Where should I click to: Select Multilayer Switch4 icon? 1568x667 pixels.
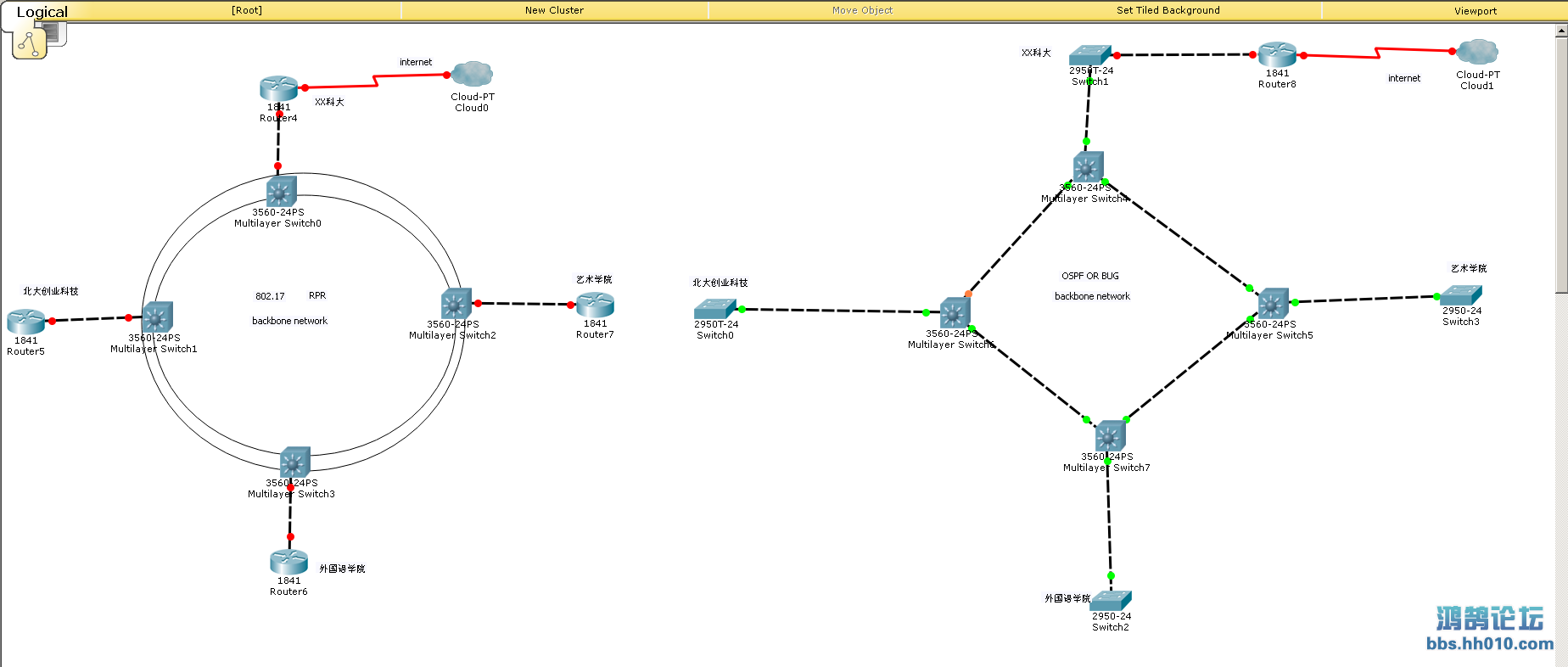[1088, 167]
